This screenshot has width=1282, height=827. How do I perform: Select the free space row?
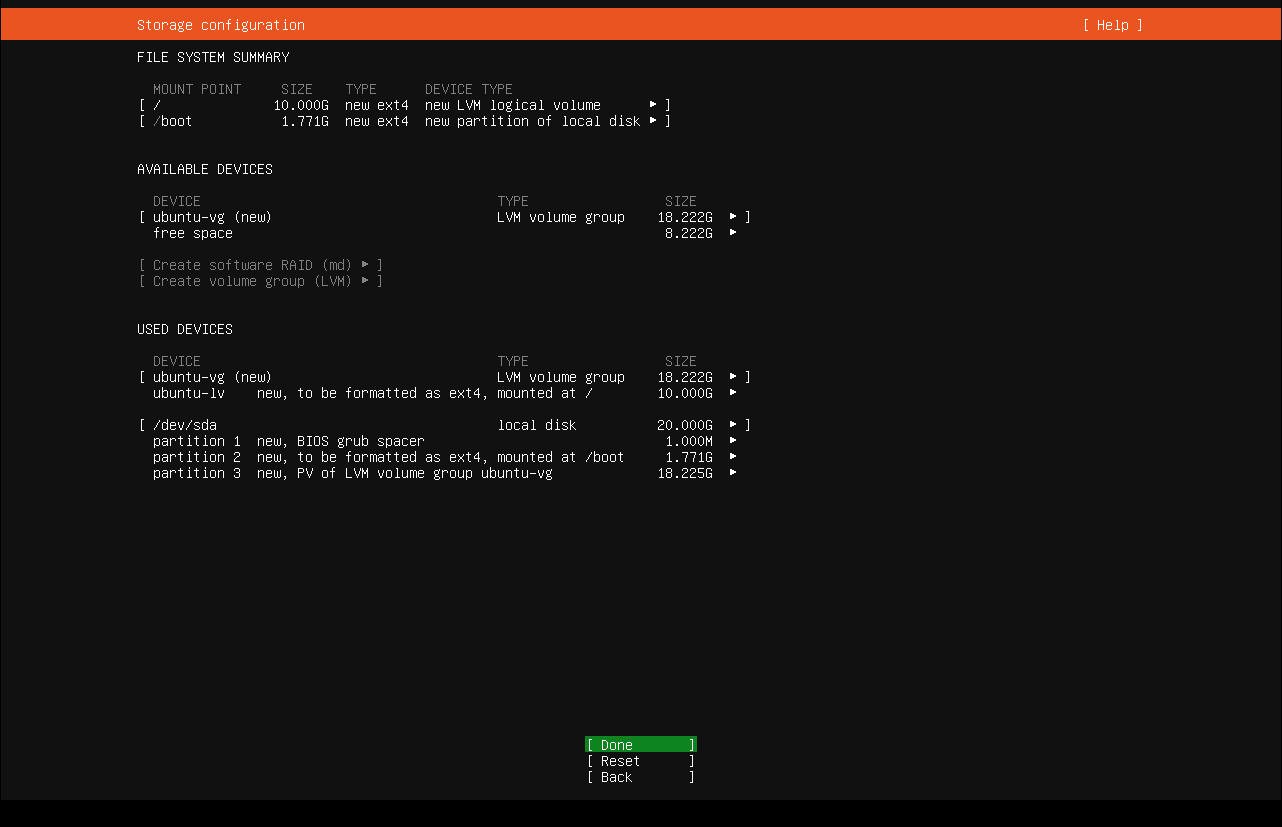(x=445, y=233)
